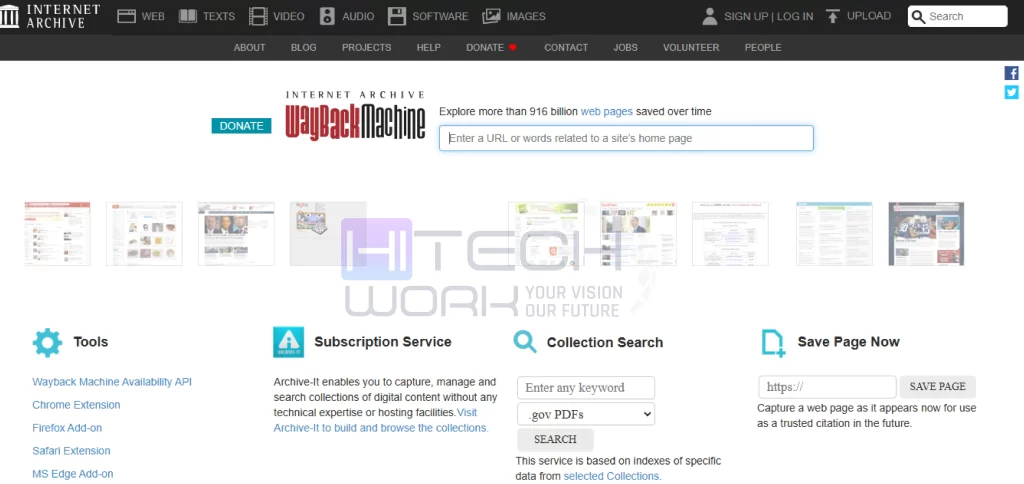Click the magnifier in top Search box

click(918, 17)
